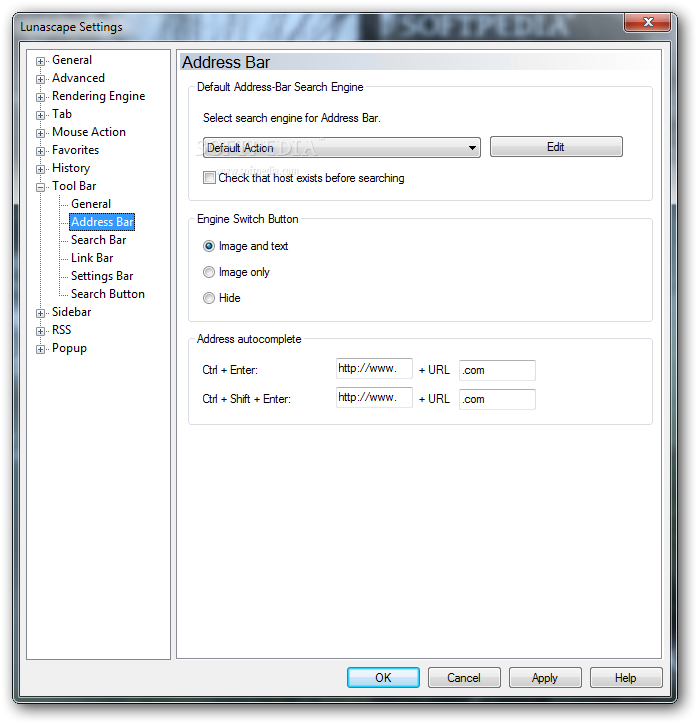The height and width of the screenshot is (724, 698).
Task: Expand the Favorites tree node
Action: (41, 151)
